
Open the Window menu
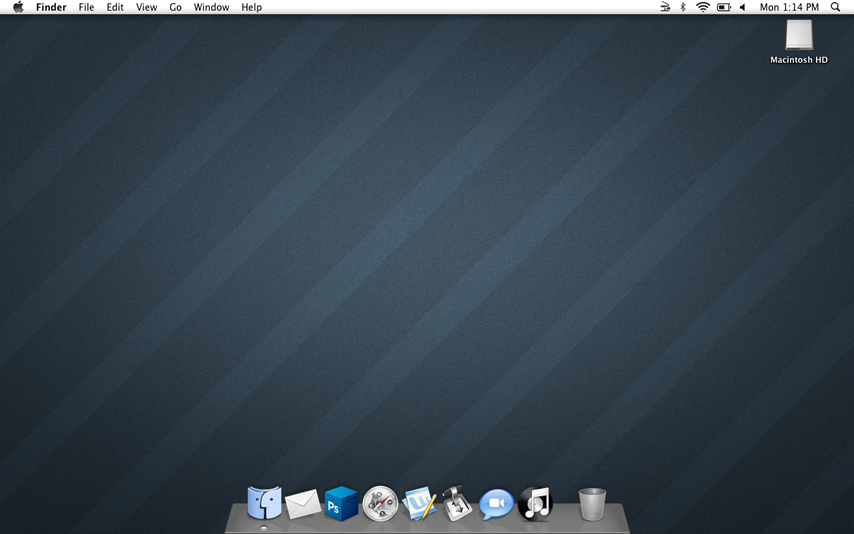[x=211, y=7]
